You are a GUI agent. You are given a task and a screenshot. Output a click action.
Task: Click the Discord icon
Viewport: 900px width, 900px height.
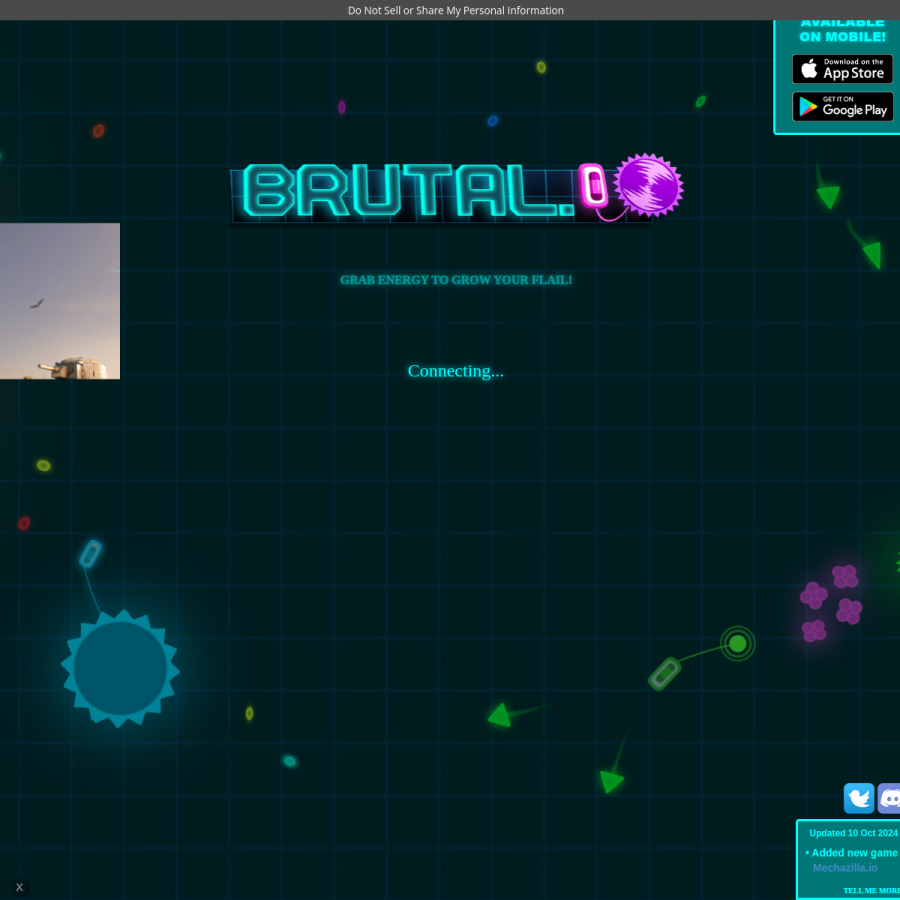(x=889, y=798)
